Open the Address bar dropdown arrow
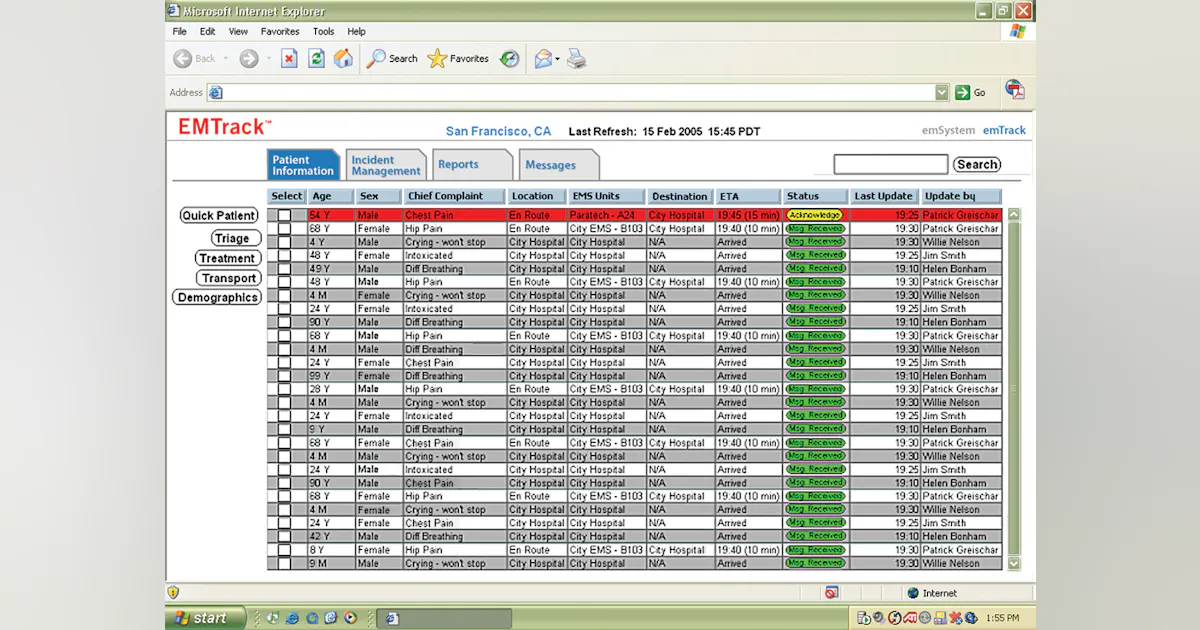Viewport: 1200px width, 630px height. point(941,92)
